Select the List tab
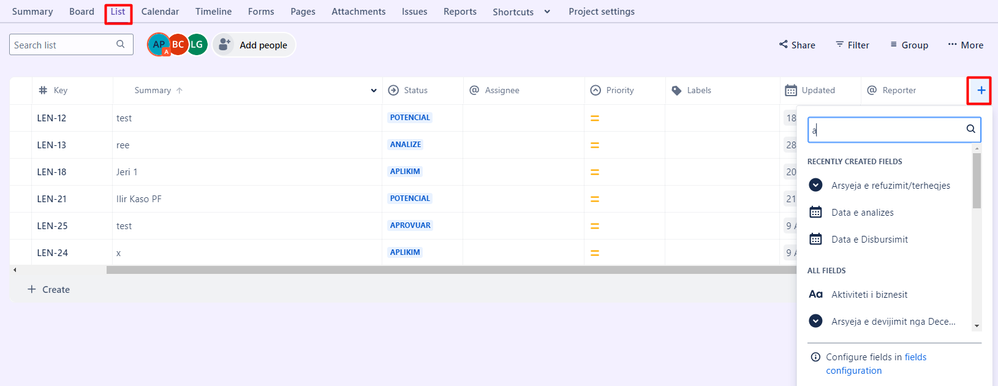998x386 pixels. [x=118, y=11]
